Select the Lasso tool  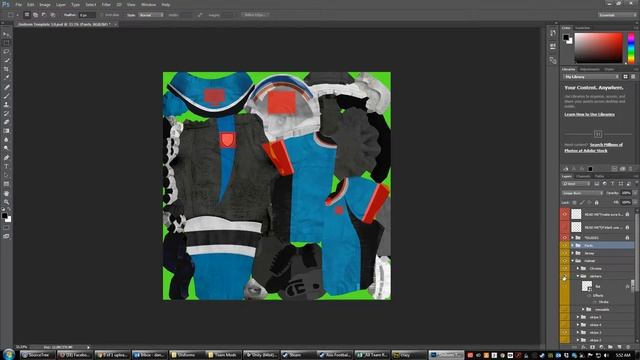(6, 52)
